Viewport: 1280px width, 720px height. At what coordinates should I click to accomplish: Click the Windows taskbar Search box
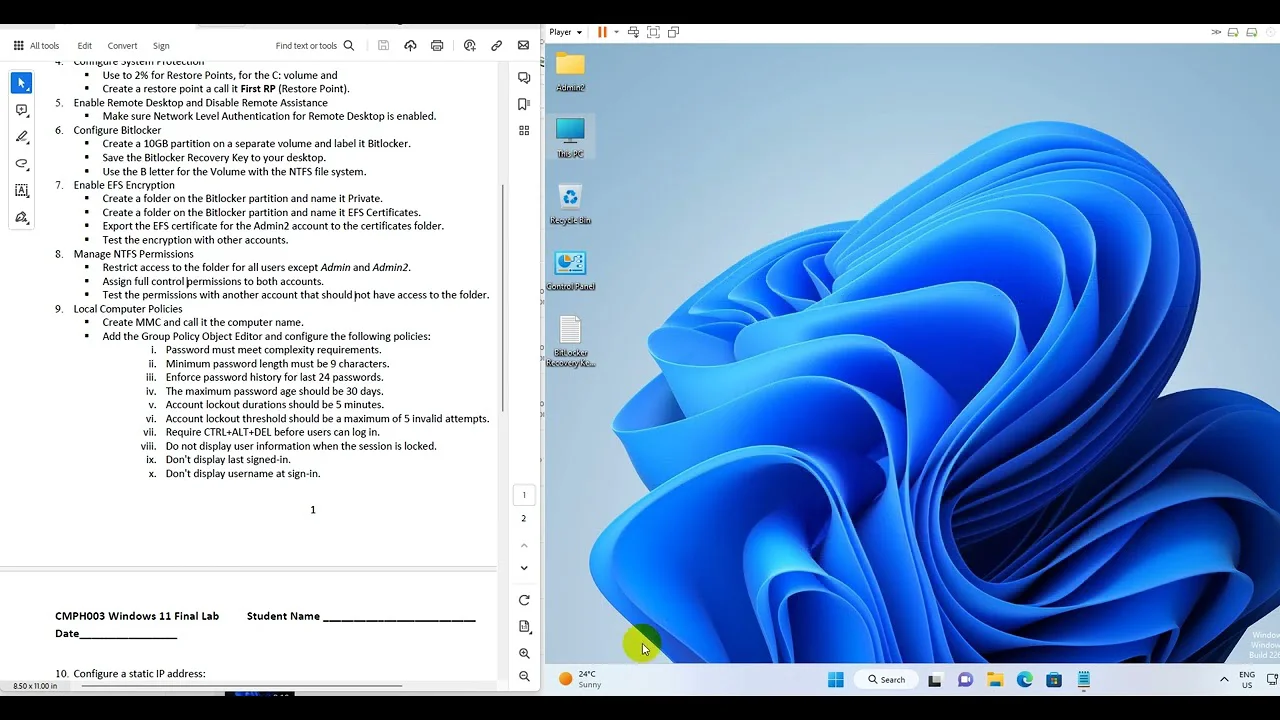coord(886,680)
